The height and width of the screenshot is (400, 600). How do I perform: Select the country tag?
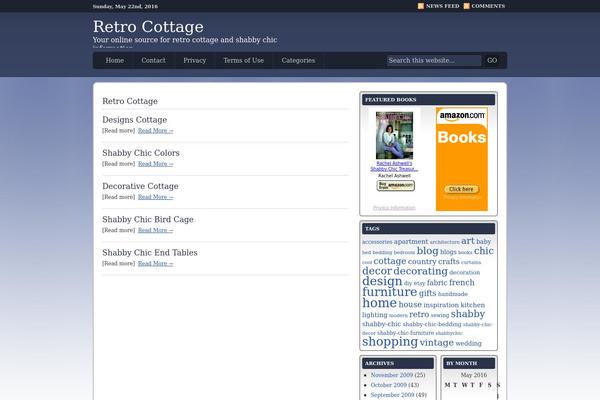[x=422, y=262]
